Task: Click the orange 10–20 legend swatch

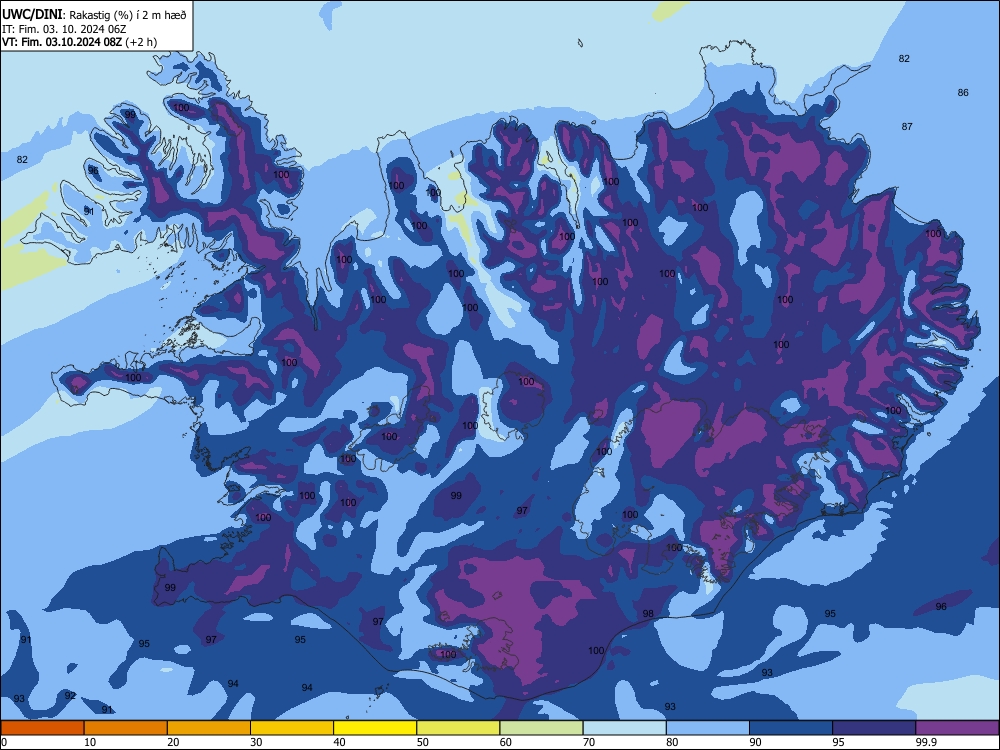Action: 126,728
